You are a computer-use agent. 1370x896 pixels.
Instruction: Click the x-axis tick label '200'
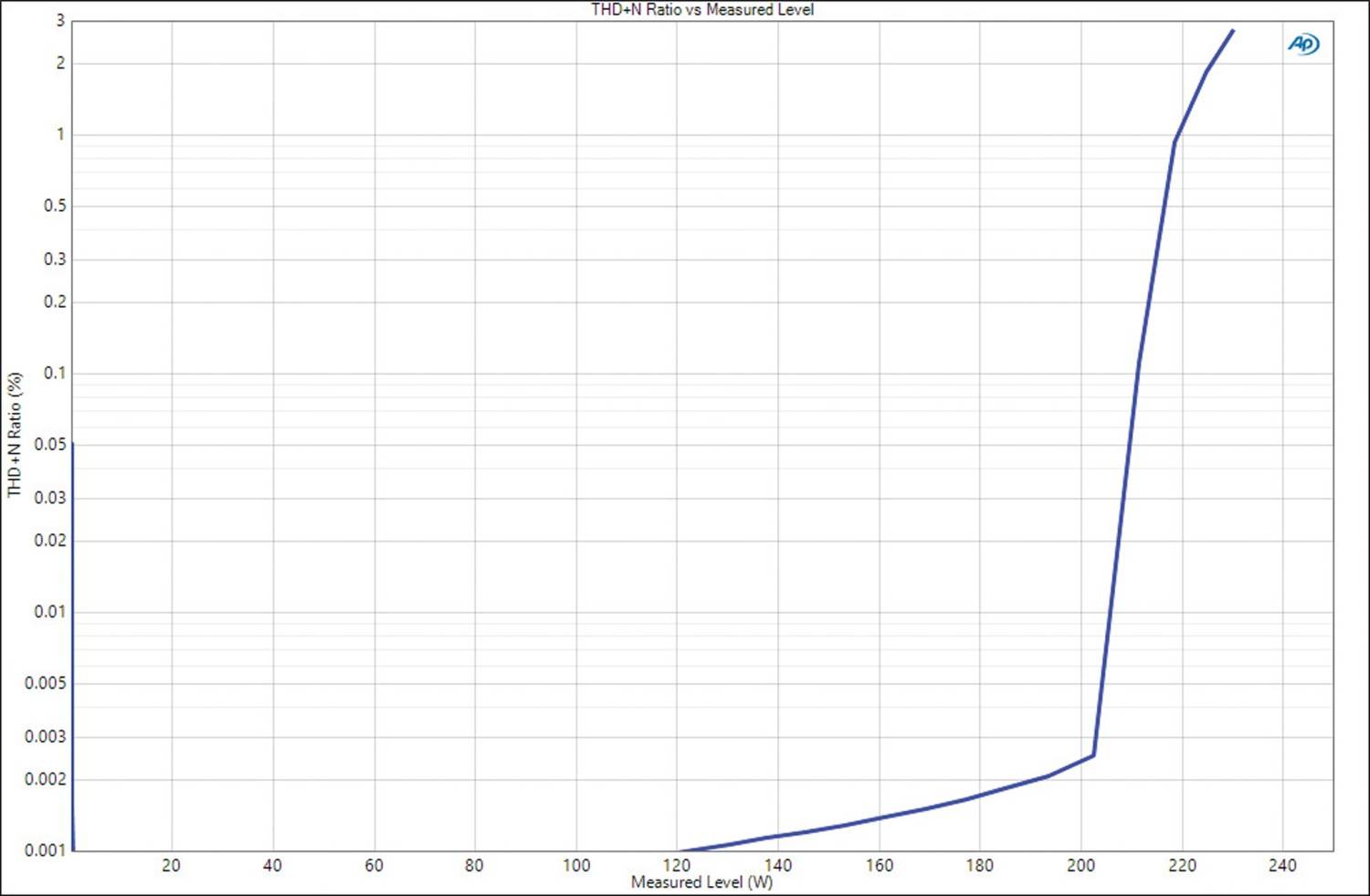[1081, 865]
